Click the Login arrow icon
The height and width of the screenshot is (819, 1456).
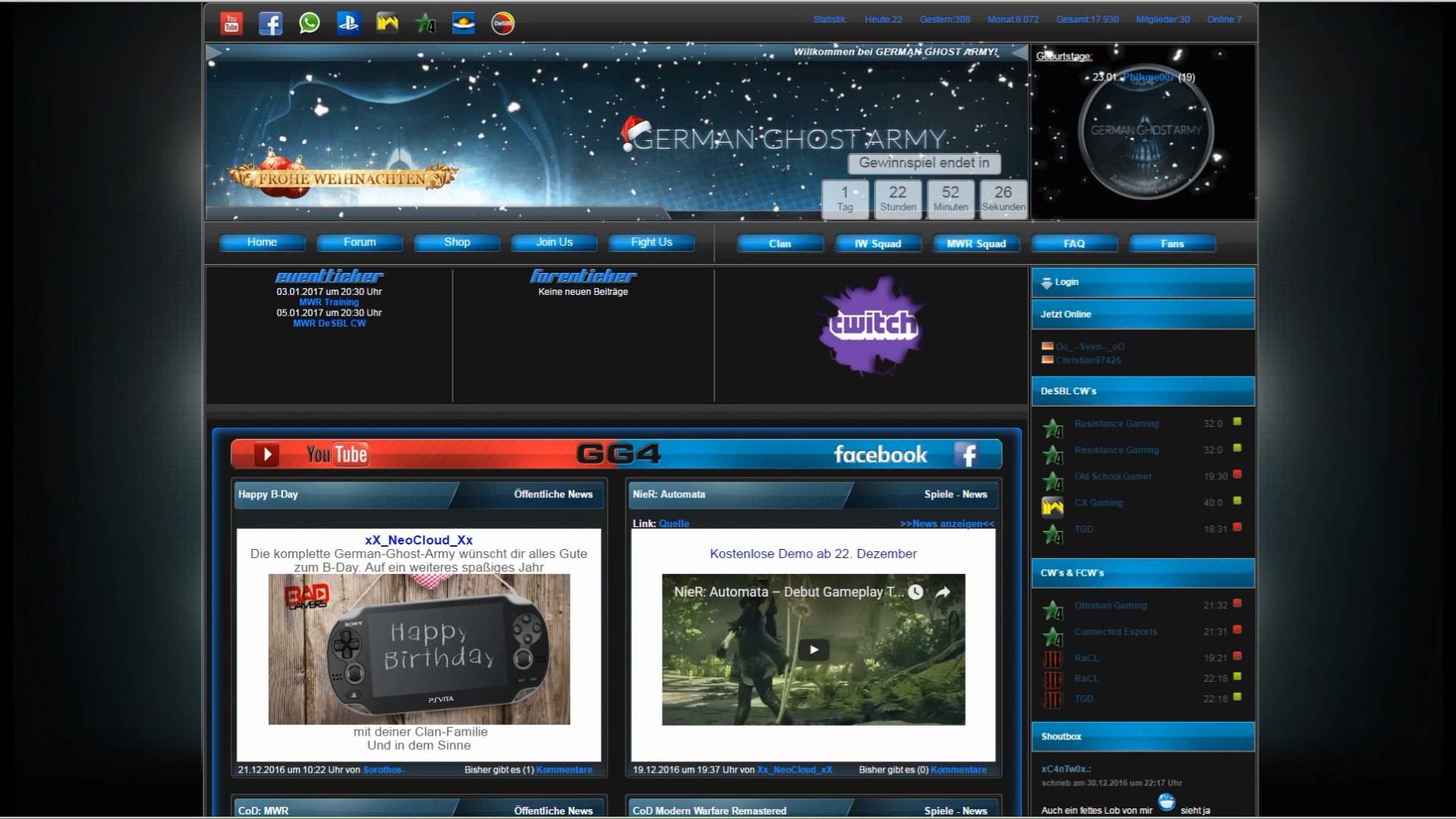(x=1046, y=283)
